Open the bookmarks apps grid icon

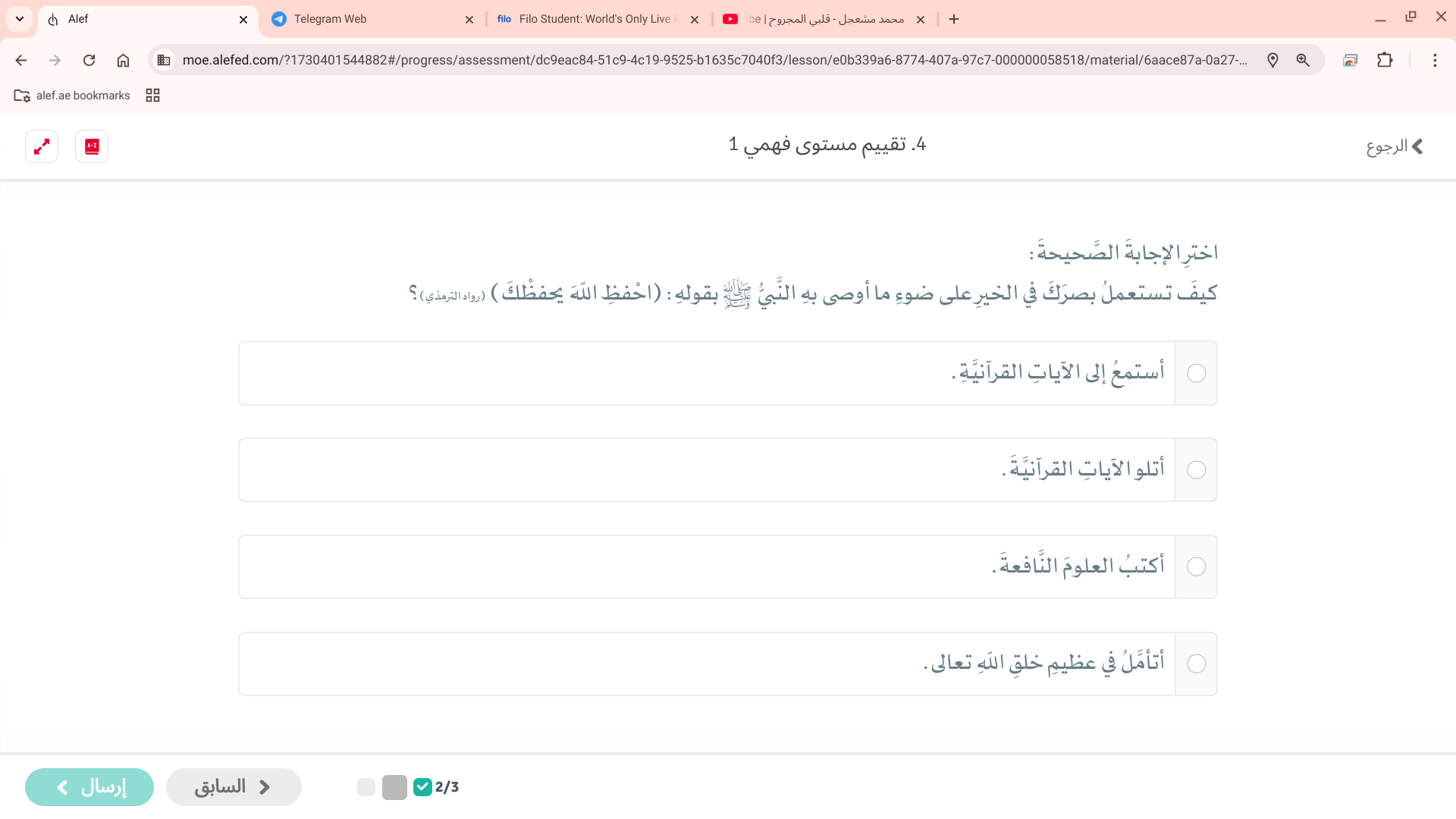[x=152, y=96]
